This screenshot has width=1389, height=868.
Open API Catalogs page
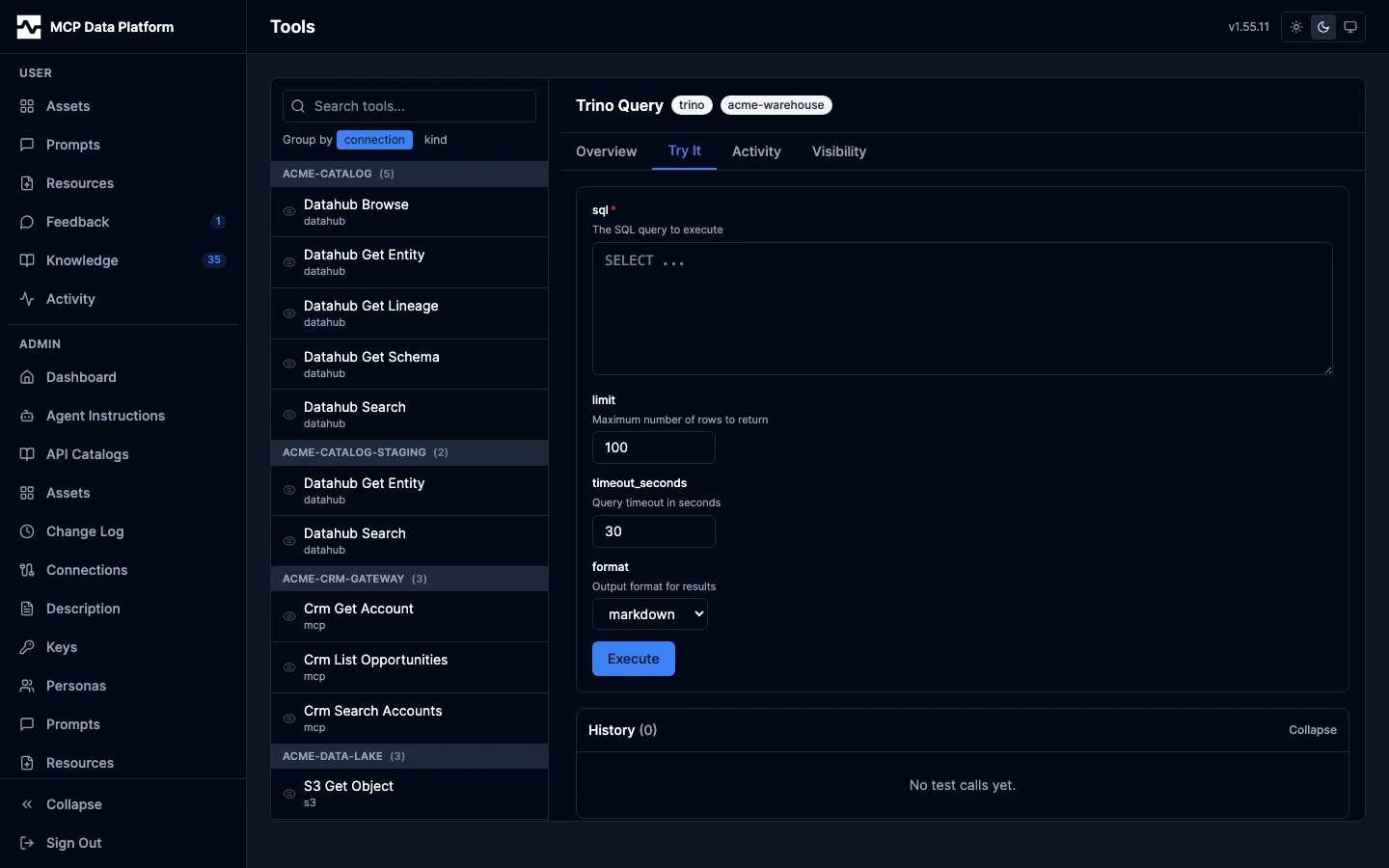click(123, 454)
